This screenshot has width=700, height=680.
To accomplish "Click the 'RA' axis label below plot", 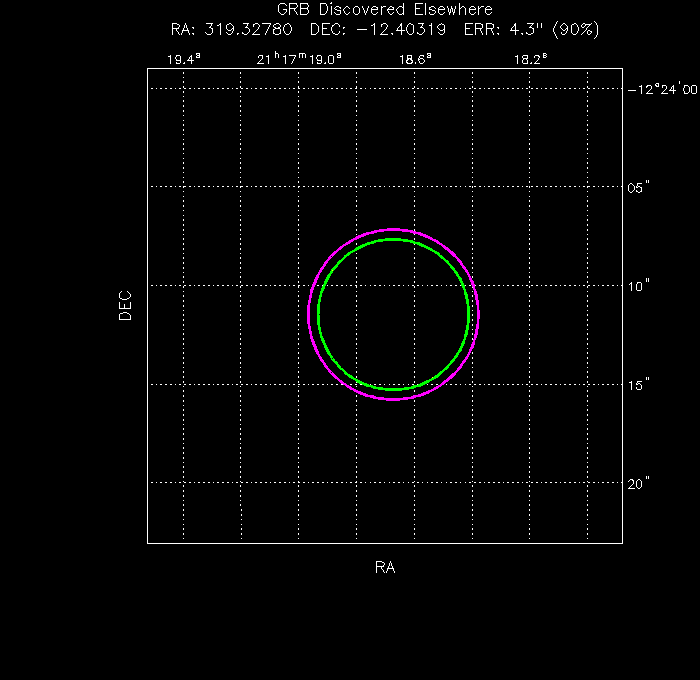I will (385, 567).
